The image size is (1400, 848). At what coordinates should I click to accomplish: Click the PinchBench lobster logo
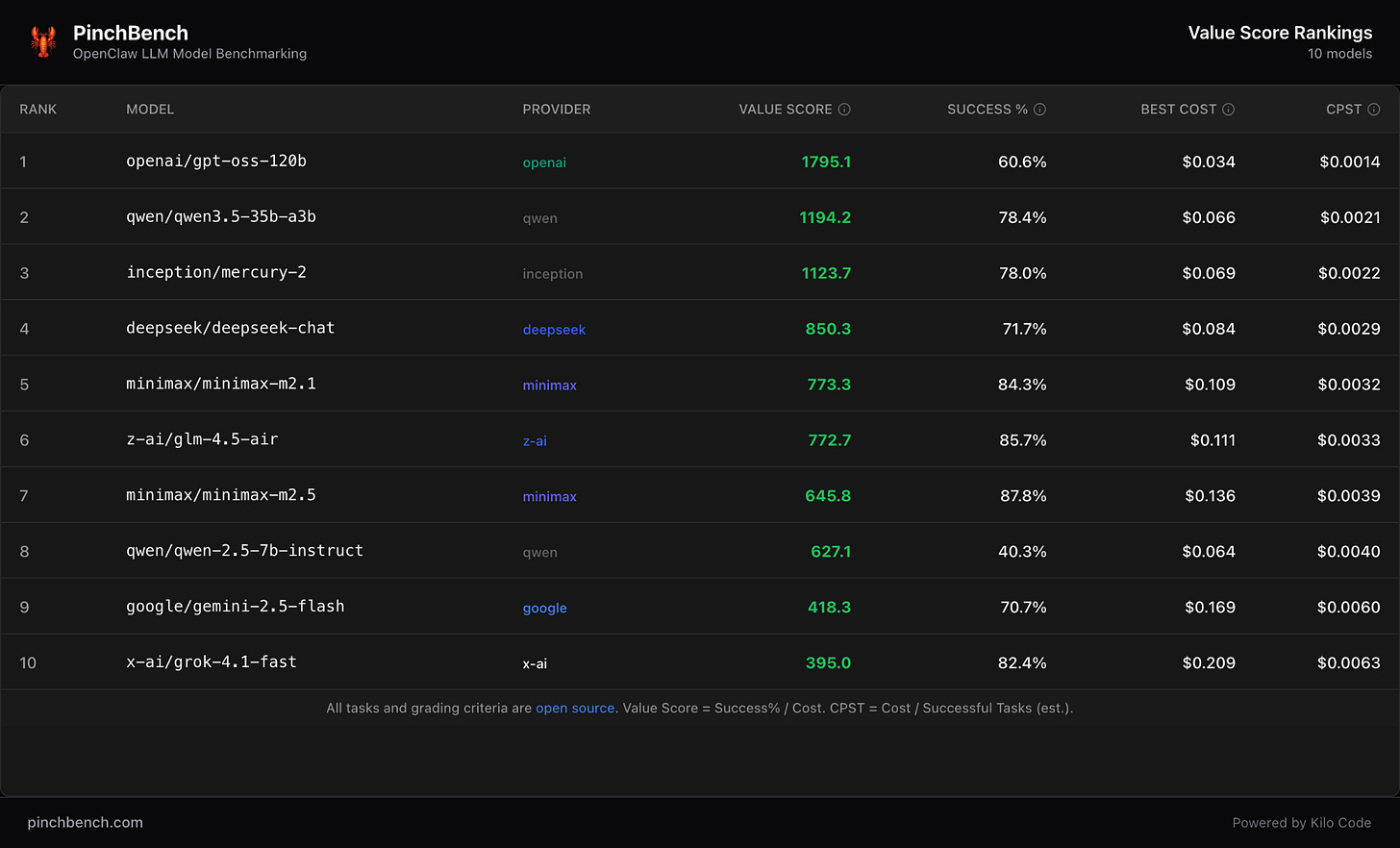[x=42, y=41]
